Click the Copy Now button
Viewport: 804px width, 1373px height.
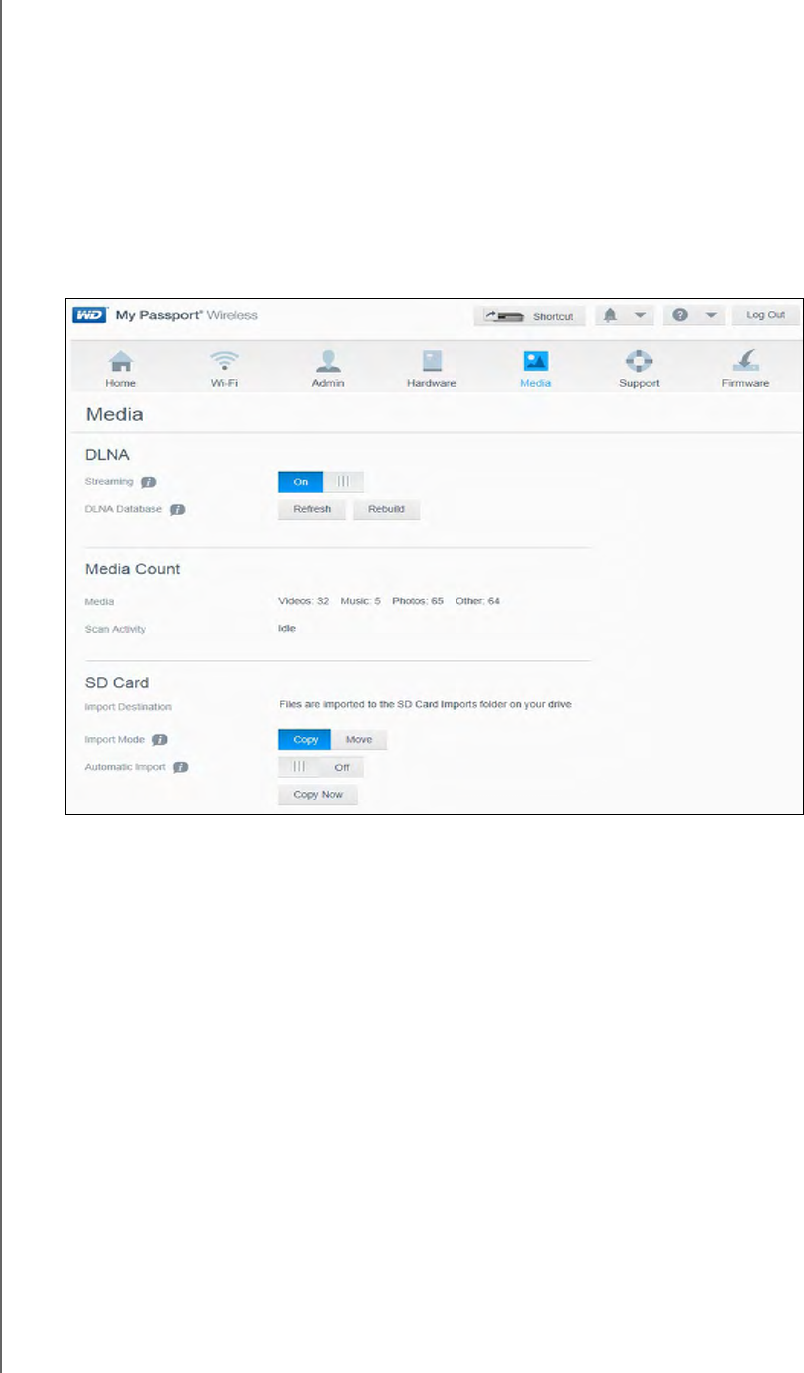point(317,796)
